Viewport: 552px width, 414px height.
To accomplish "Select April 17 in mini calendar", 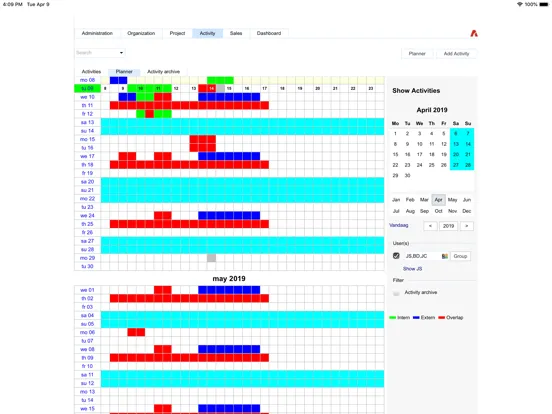I will point(419,154).
